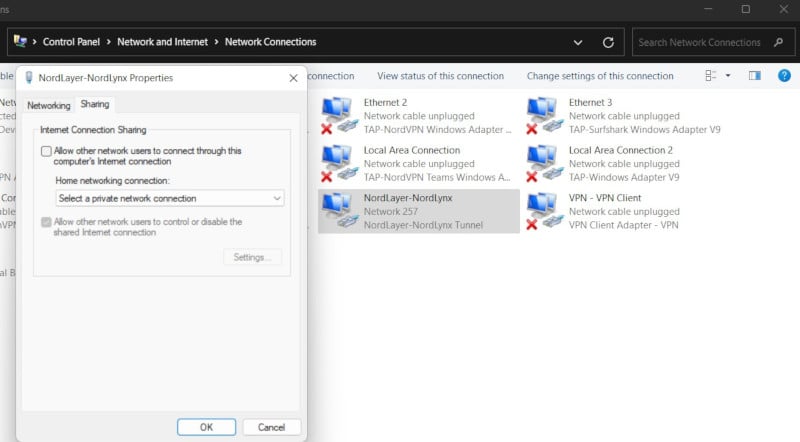Viewport: 800px width, 442px height.
Task: Click Change settings of this connection
Action: coord(600,76)
